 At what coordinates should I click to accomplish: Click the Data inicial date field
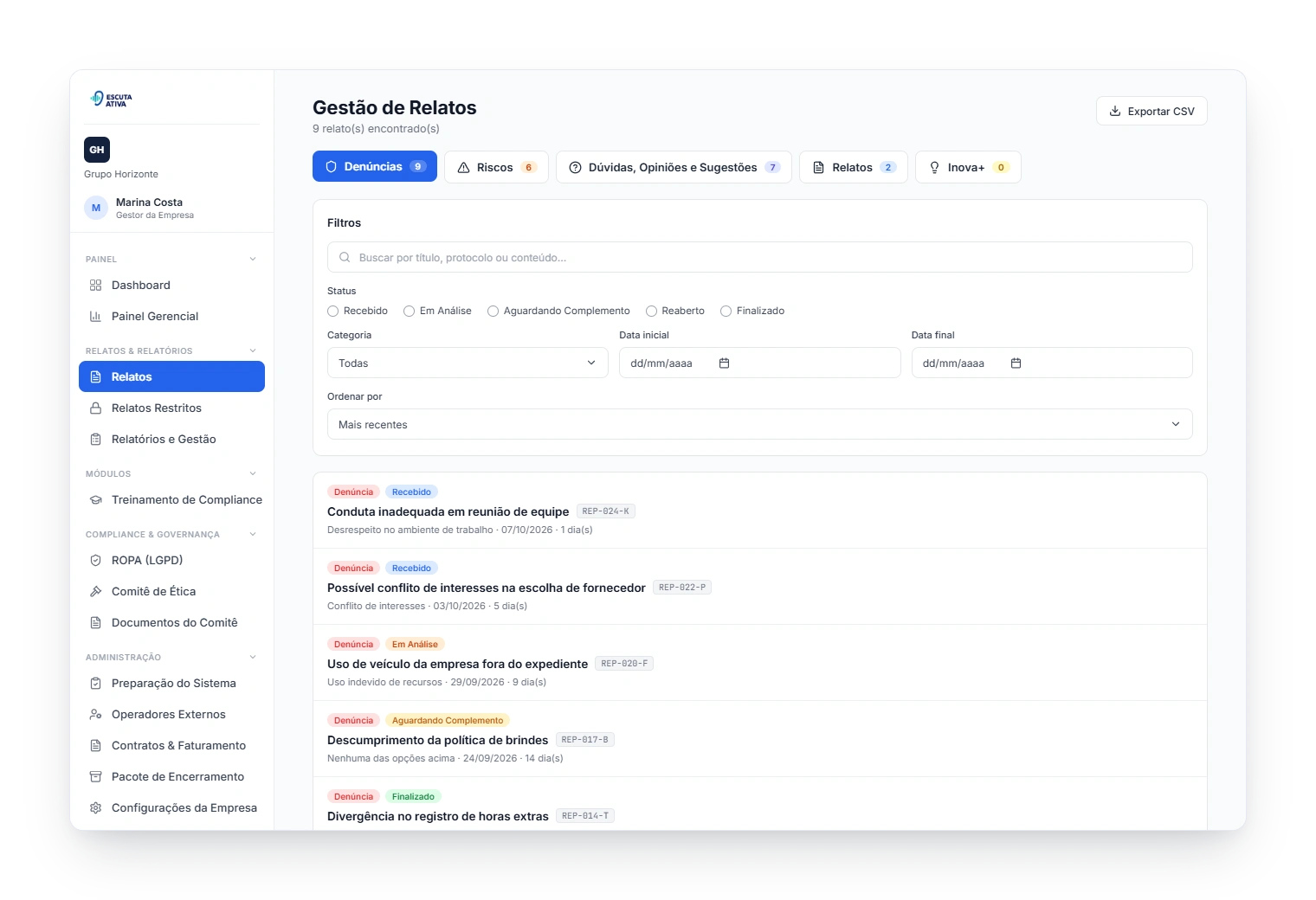760,363
